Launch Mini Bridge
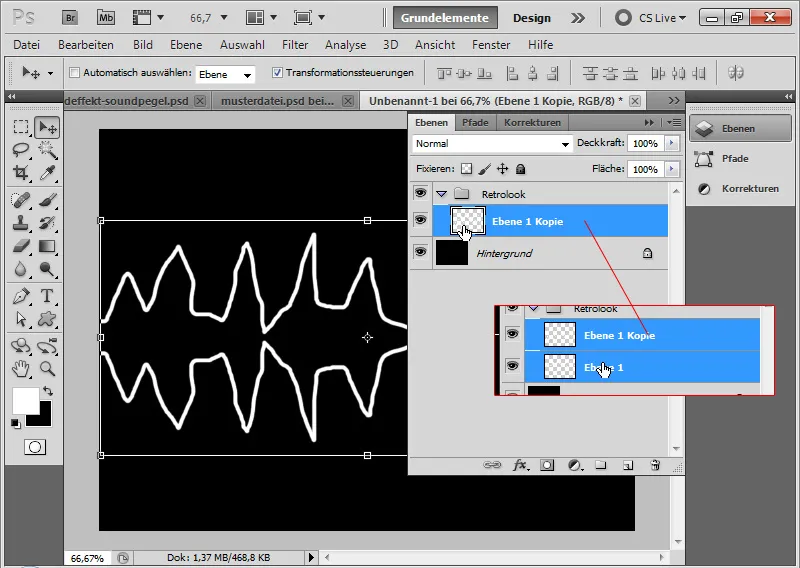This screenshot has width=800, height=568. point(106,18)
